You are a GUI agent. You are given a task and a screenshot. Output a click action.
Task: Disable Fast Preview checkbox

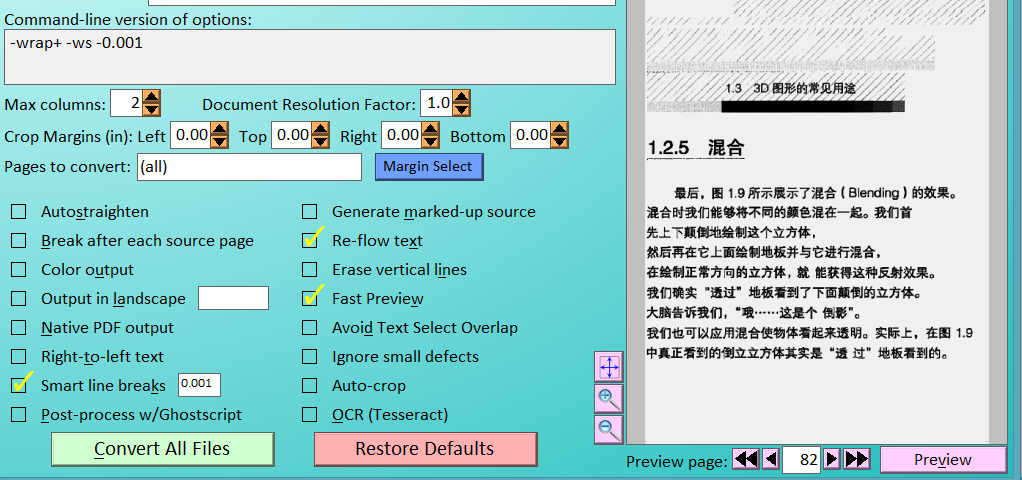click(310, 299)
